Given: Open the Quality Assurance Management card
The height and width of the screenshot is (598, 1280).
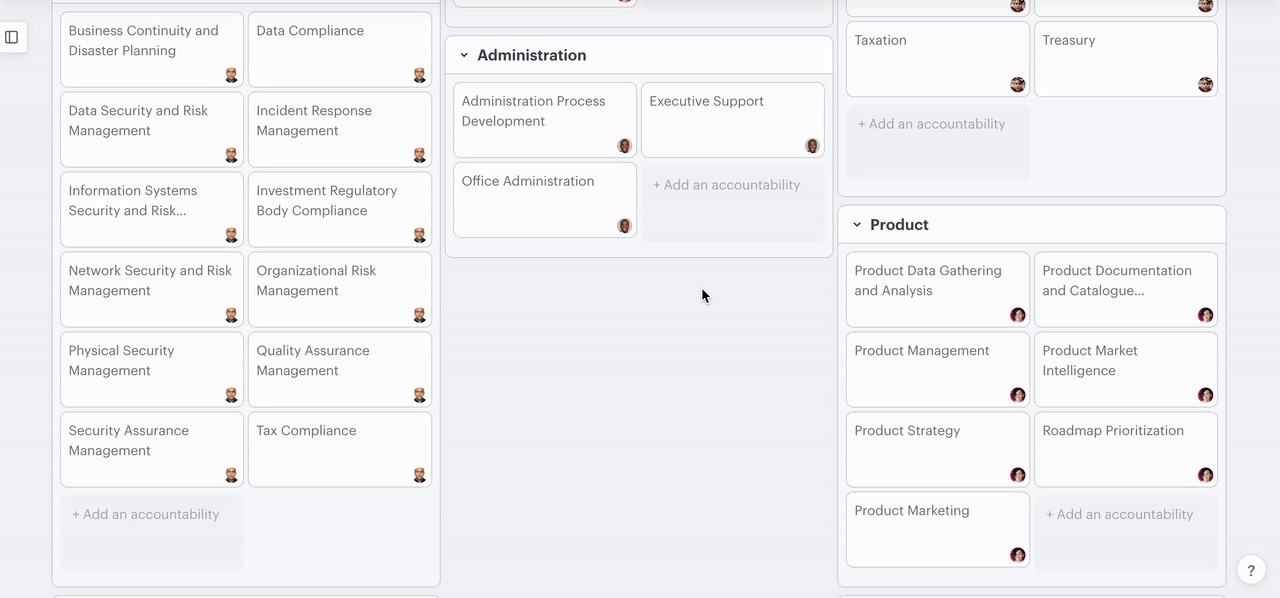Looking at the screenshot, I should pos(339,369).
